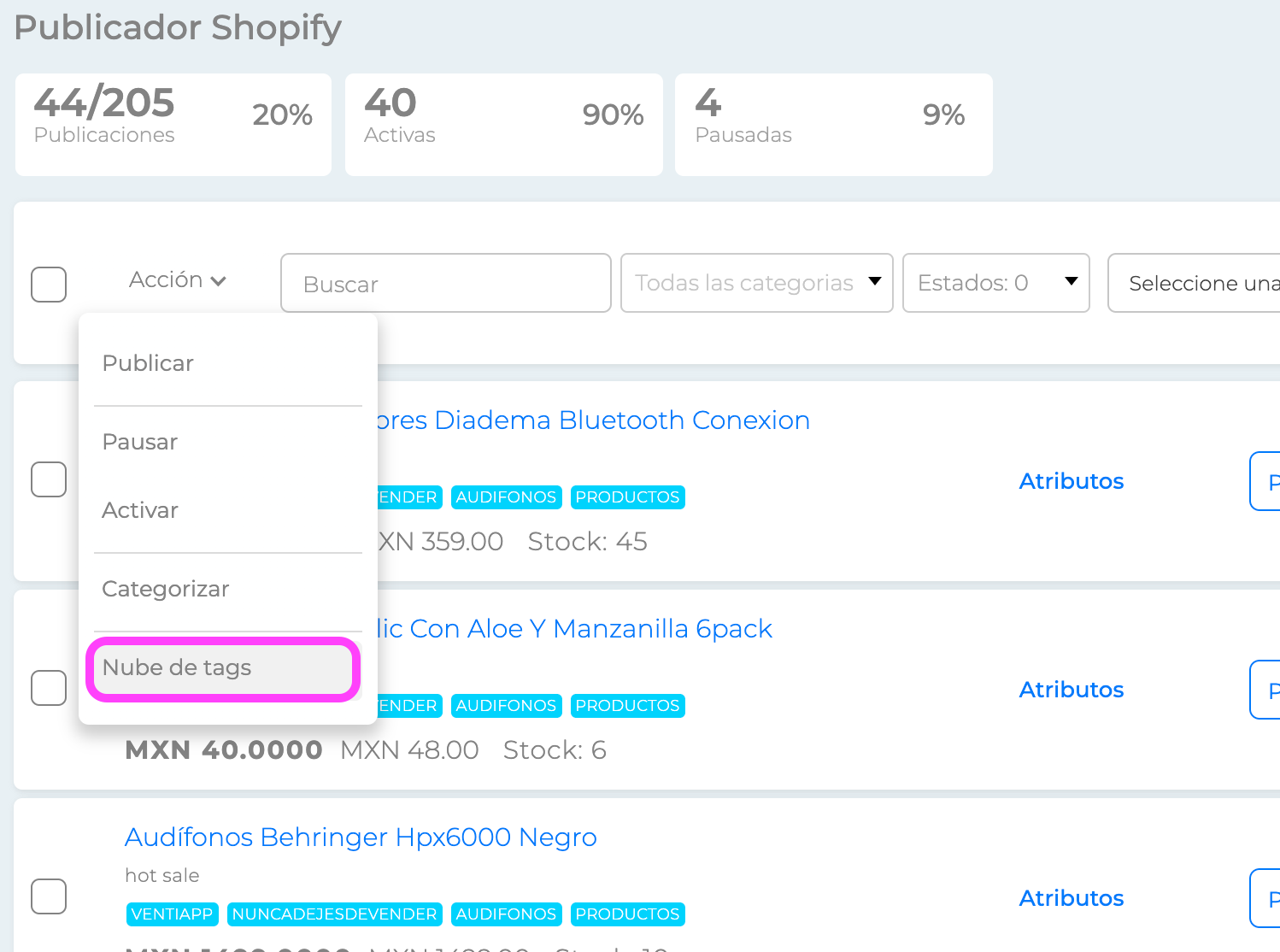
Task: Click the 40 Activas stats card
Action: 504,125
